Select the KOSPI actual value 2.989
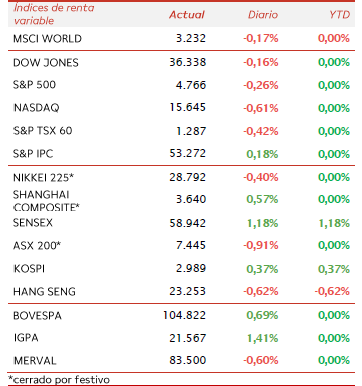 (x=191, y=268)
